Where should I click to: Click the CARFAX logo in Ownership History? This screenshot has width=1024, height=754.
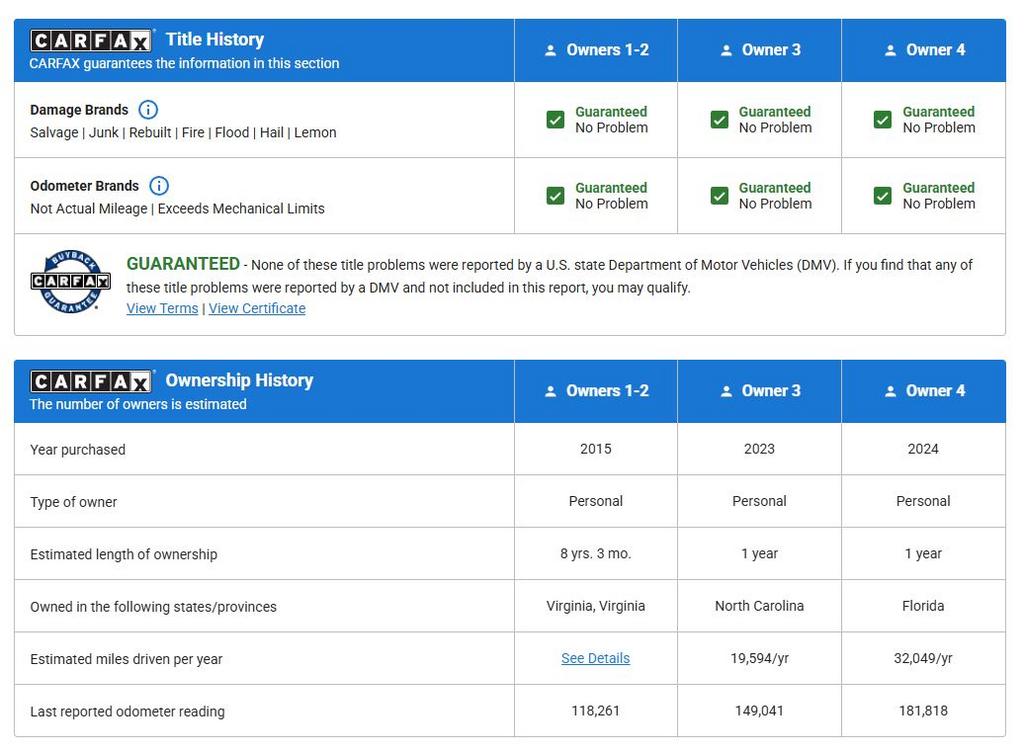click(x=91, y=381)
